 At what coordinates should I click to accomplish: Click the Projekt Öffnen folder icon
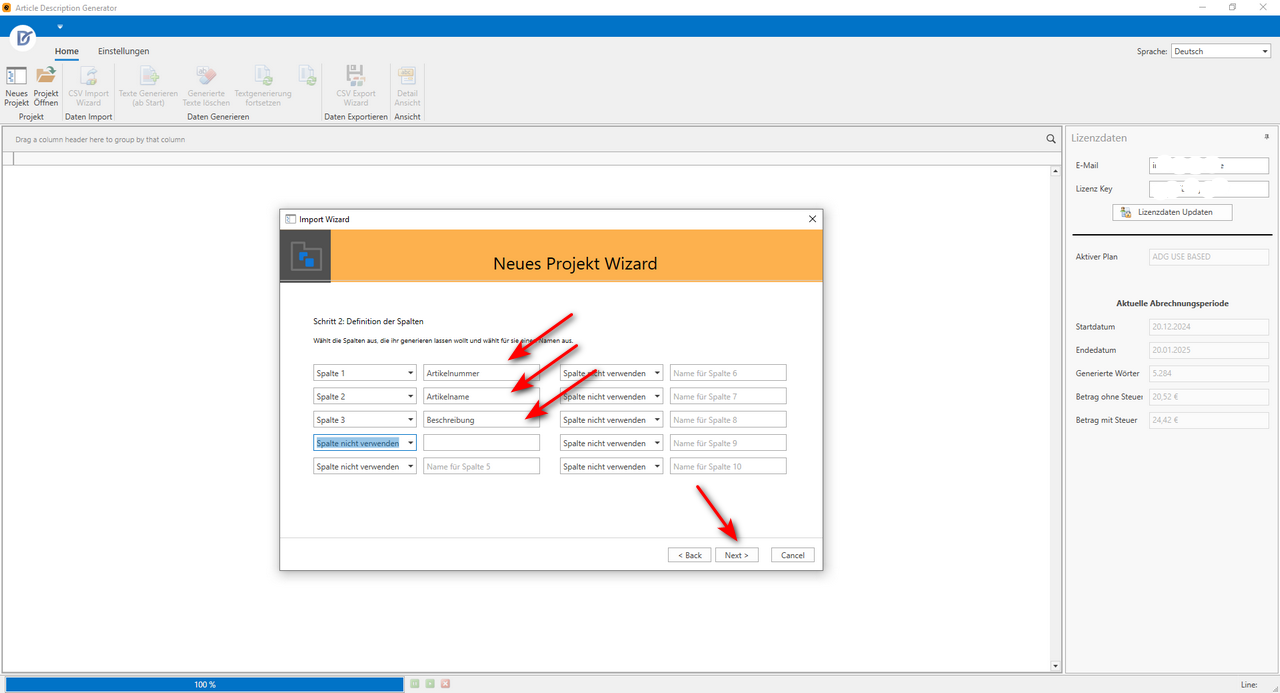coord(46,76)
